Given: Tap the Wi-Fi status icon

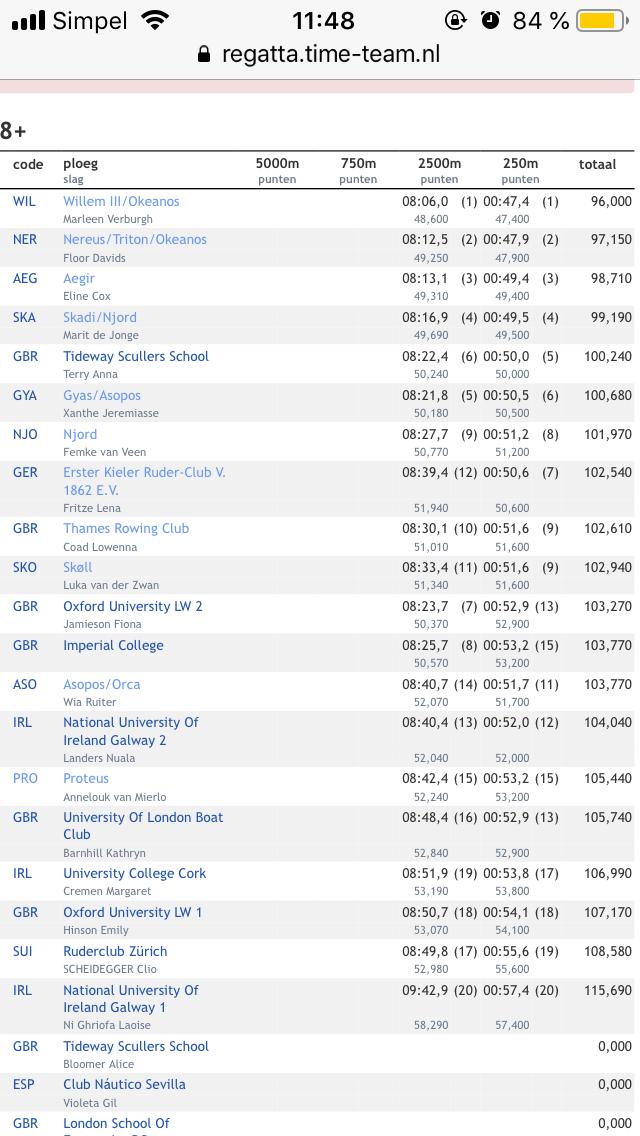Looking at the screenshot, I should tap(153, 20).
